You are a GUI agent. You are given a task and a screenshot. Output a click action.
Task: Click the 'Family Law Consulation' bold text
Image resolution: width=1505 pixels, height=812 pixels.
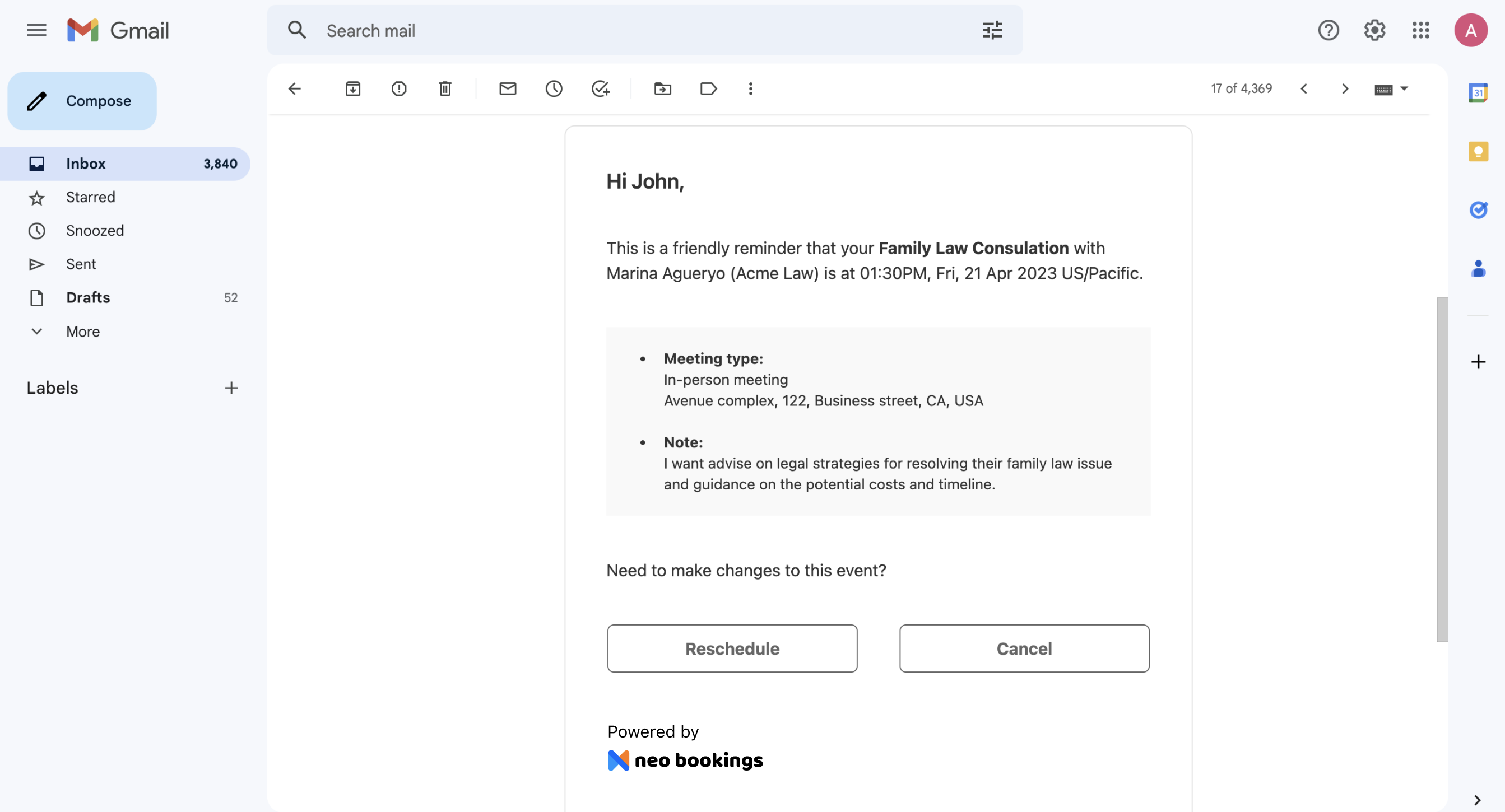(x=973, y=248)
